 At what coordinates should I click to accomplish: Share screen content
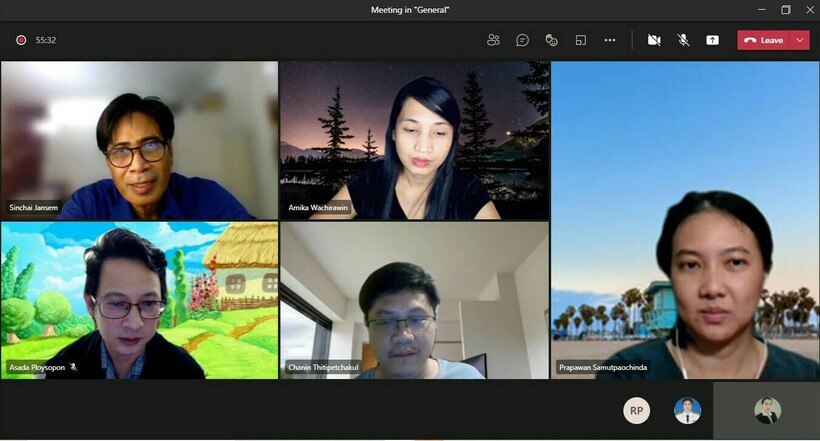[x=712, y=40]
